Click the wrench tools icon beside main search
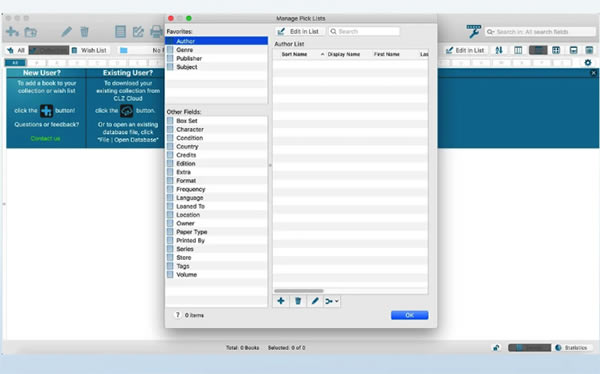600x374 pixels. coord(474,31)
